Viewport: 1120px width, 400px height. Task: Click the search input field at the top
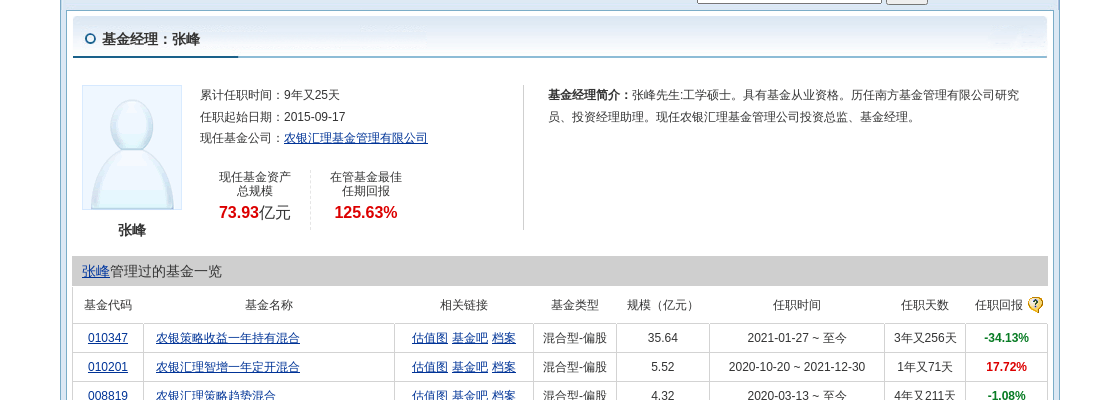[789, 1]
